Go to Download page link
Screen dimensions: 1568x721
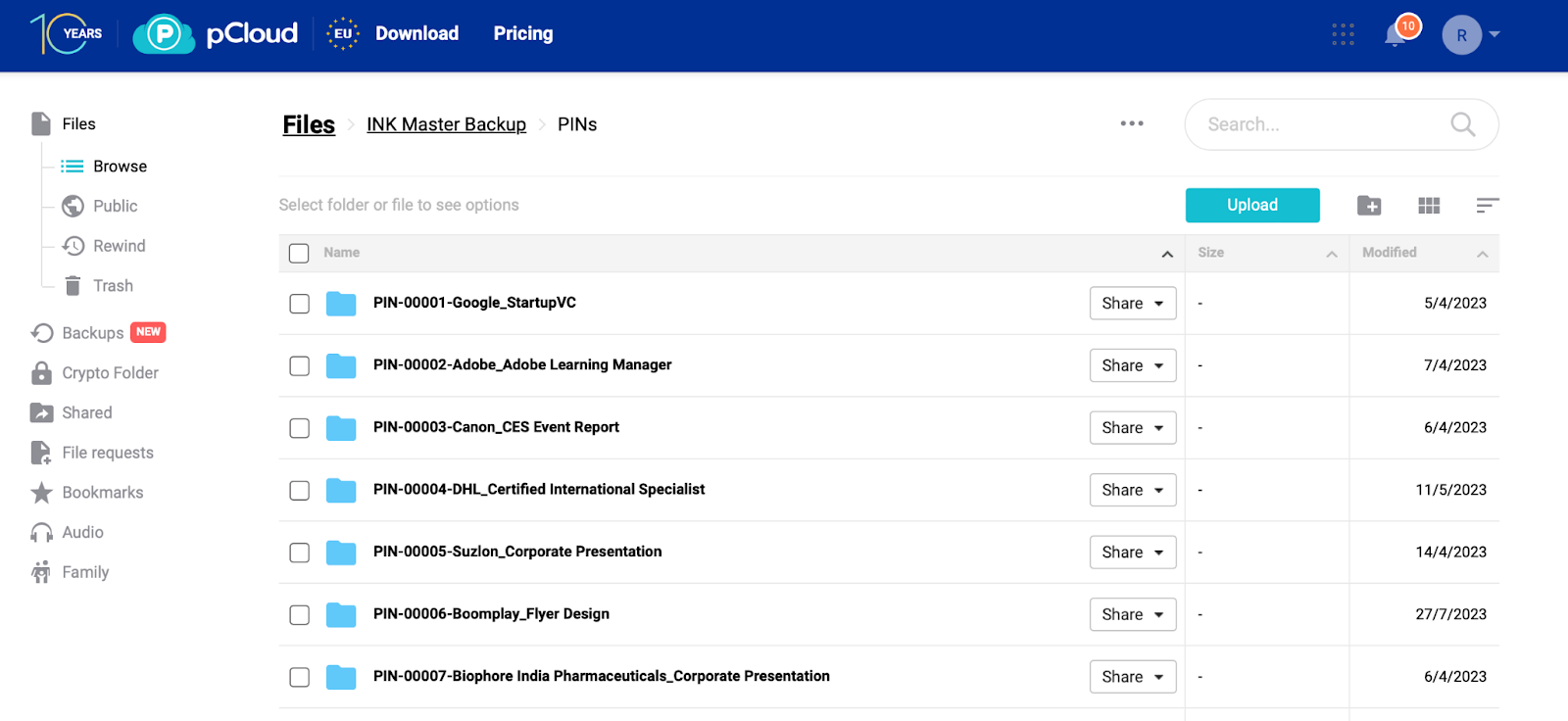point(416,33)
